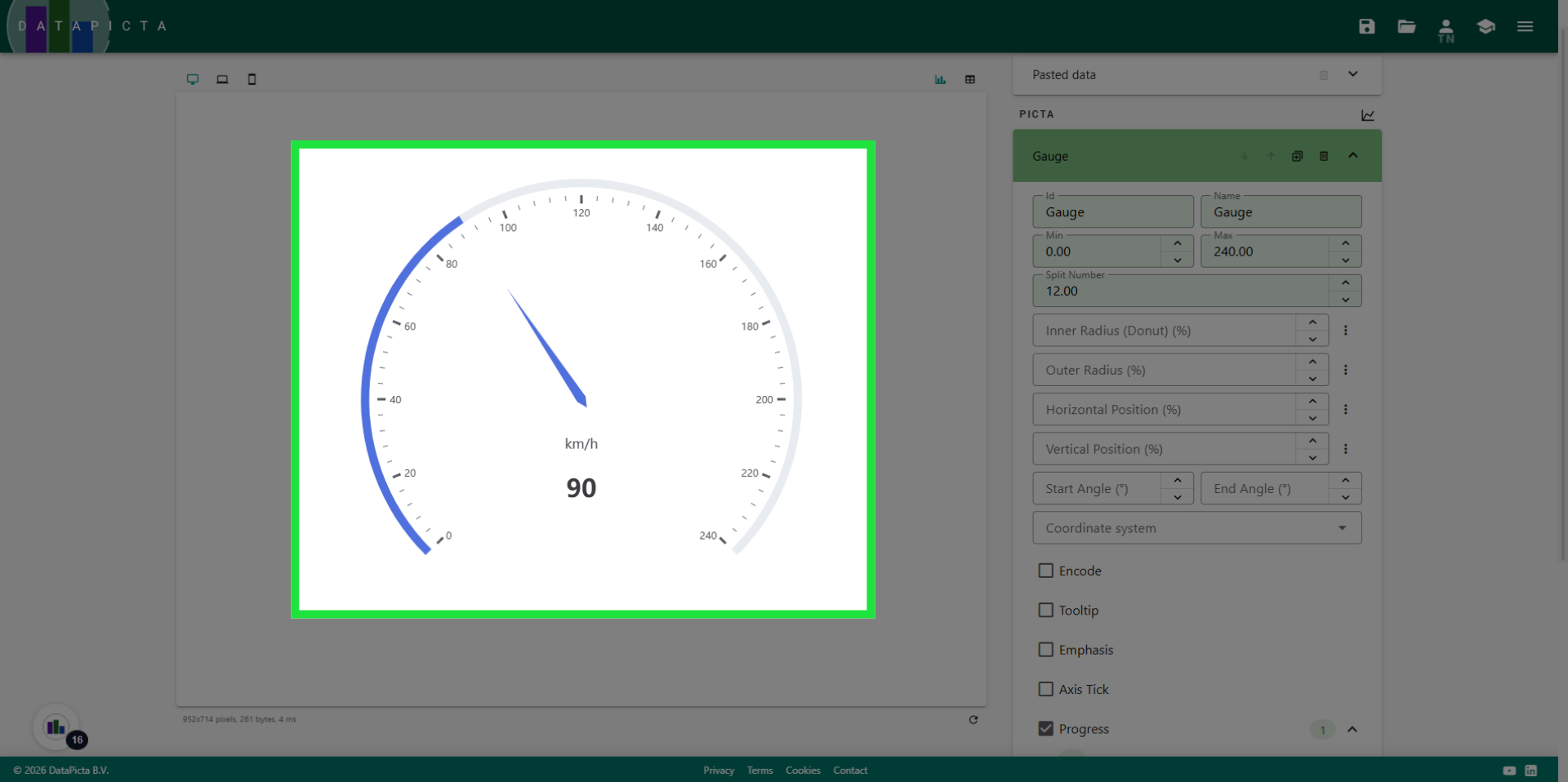Enable the Tooltip checkbox
The height and width of the screenshot is (782, 1568).
(x=1045, y=610)
